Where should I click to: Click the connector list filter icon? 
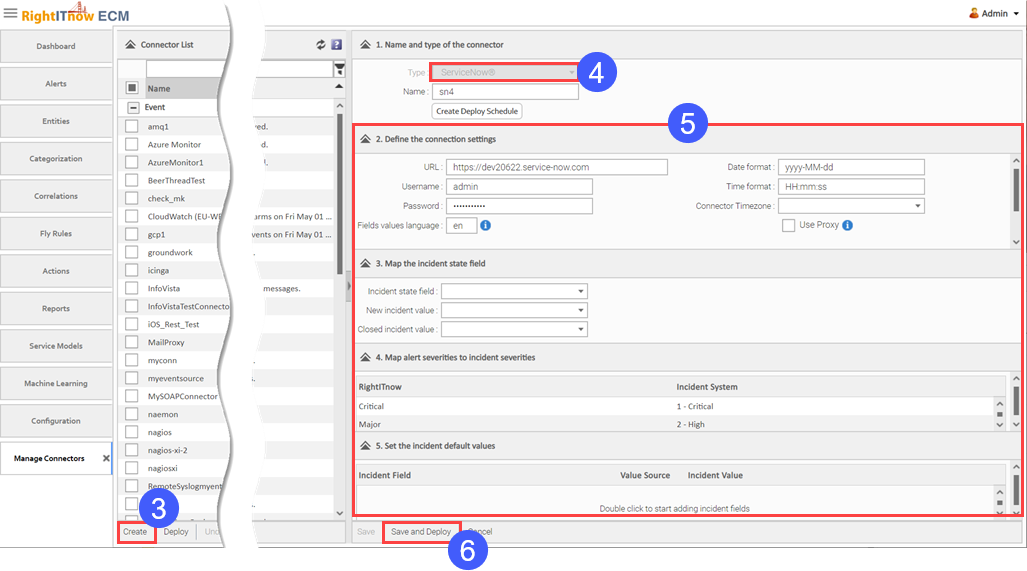[x=339, y=69]
